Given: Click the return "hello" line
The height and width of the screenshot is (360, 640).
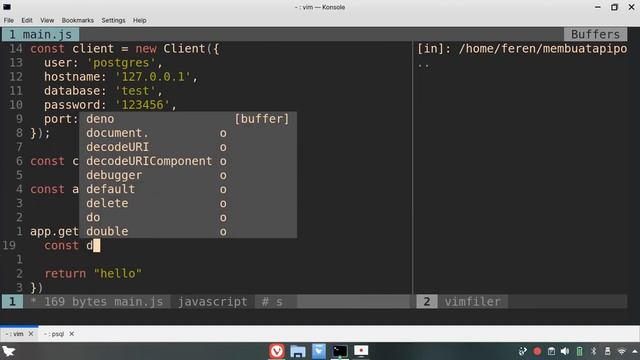Looking at the screenshot, I should point(93,273).
